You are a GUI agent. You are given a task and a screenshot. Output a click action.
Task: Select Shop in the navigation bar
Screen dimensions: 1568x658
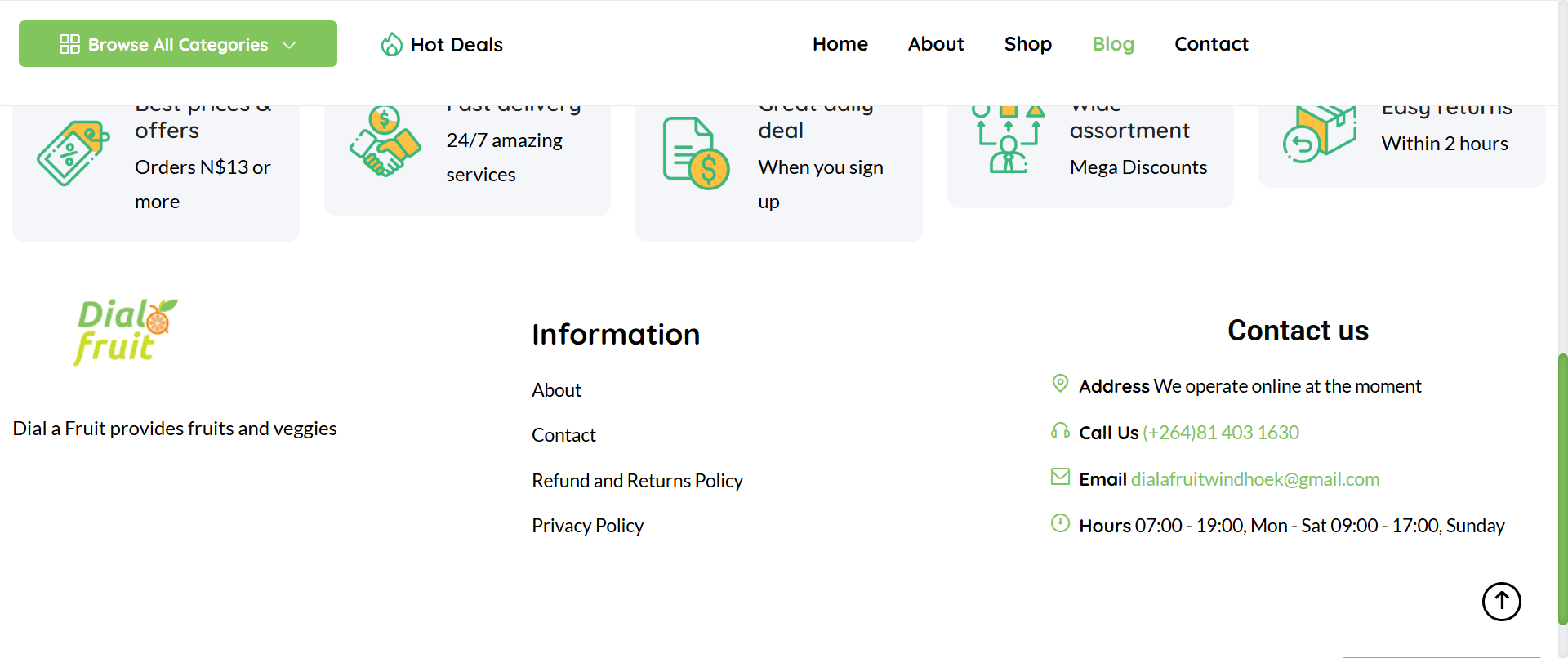pos(1028,44)
